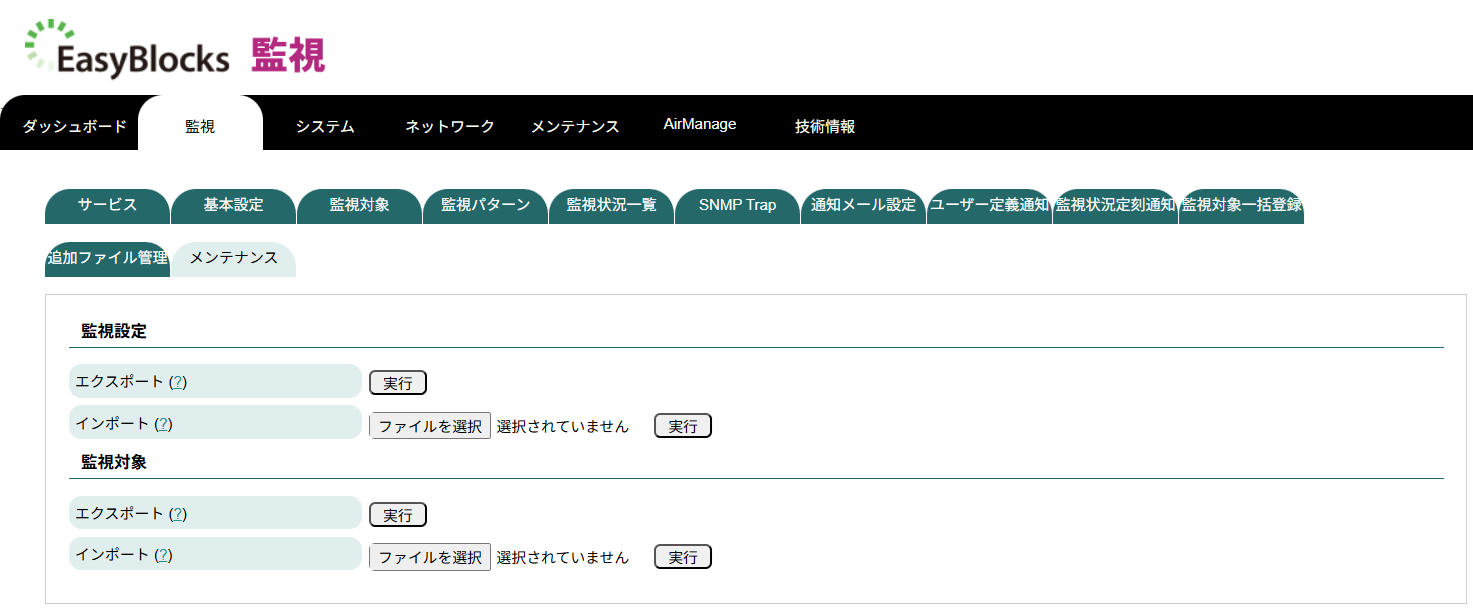Switch to the 監視パターン sub-tab
The height and width of the screenshot is (609, 1473).
pos(485,205)
